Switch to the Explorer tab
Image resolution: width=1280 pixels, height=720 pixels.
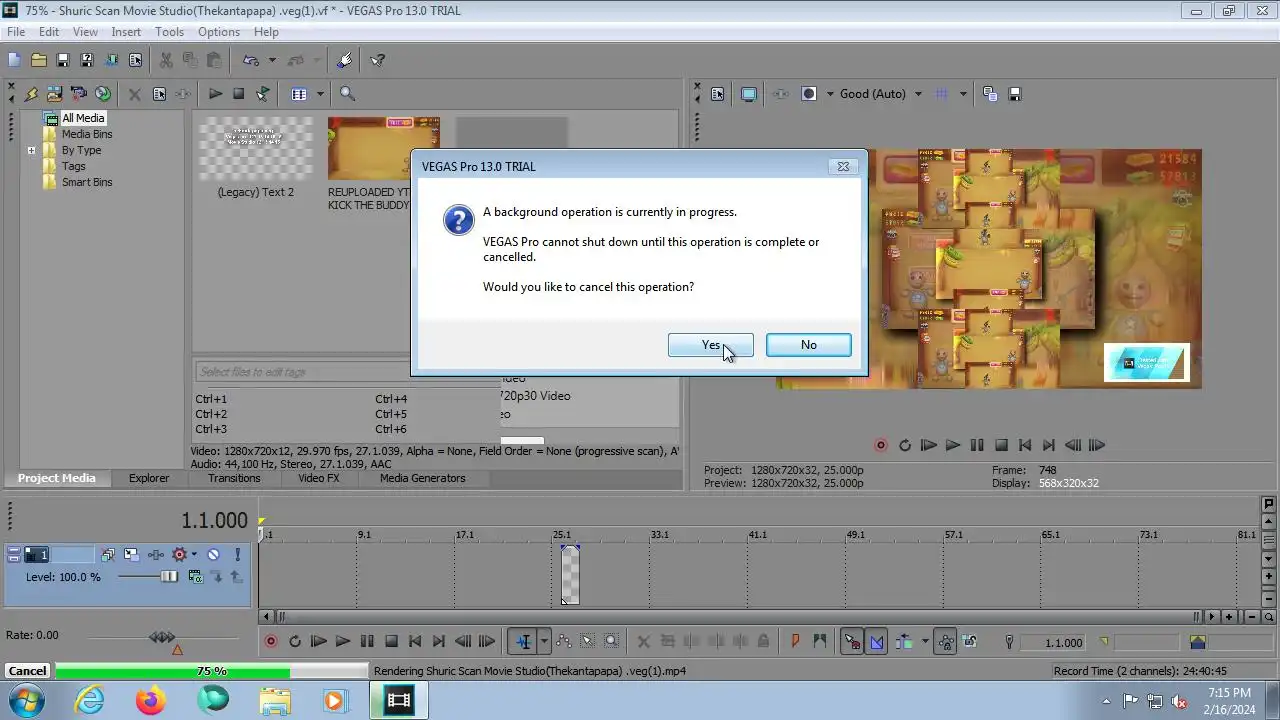point(149,478)
